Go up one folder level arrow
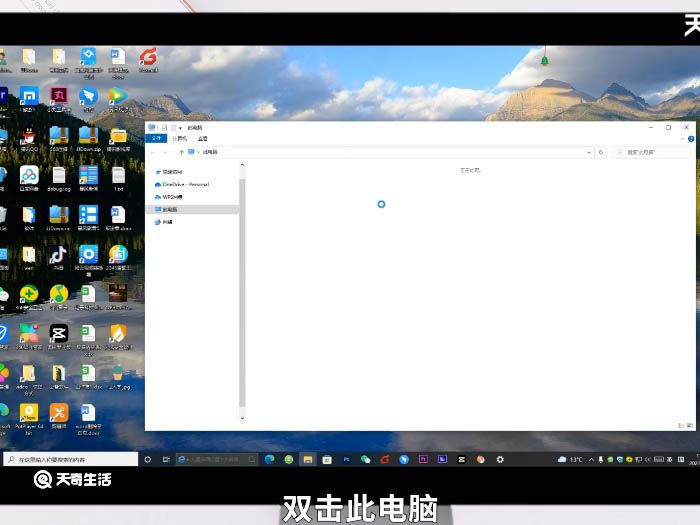This screenshot has height=525, width=700. (181, 152)
